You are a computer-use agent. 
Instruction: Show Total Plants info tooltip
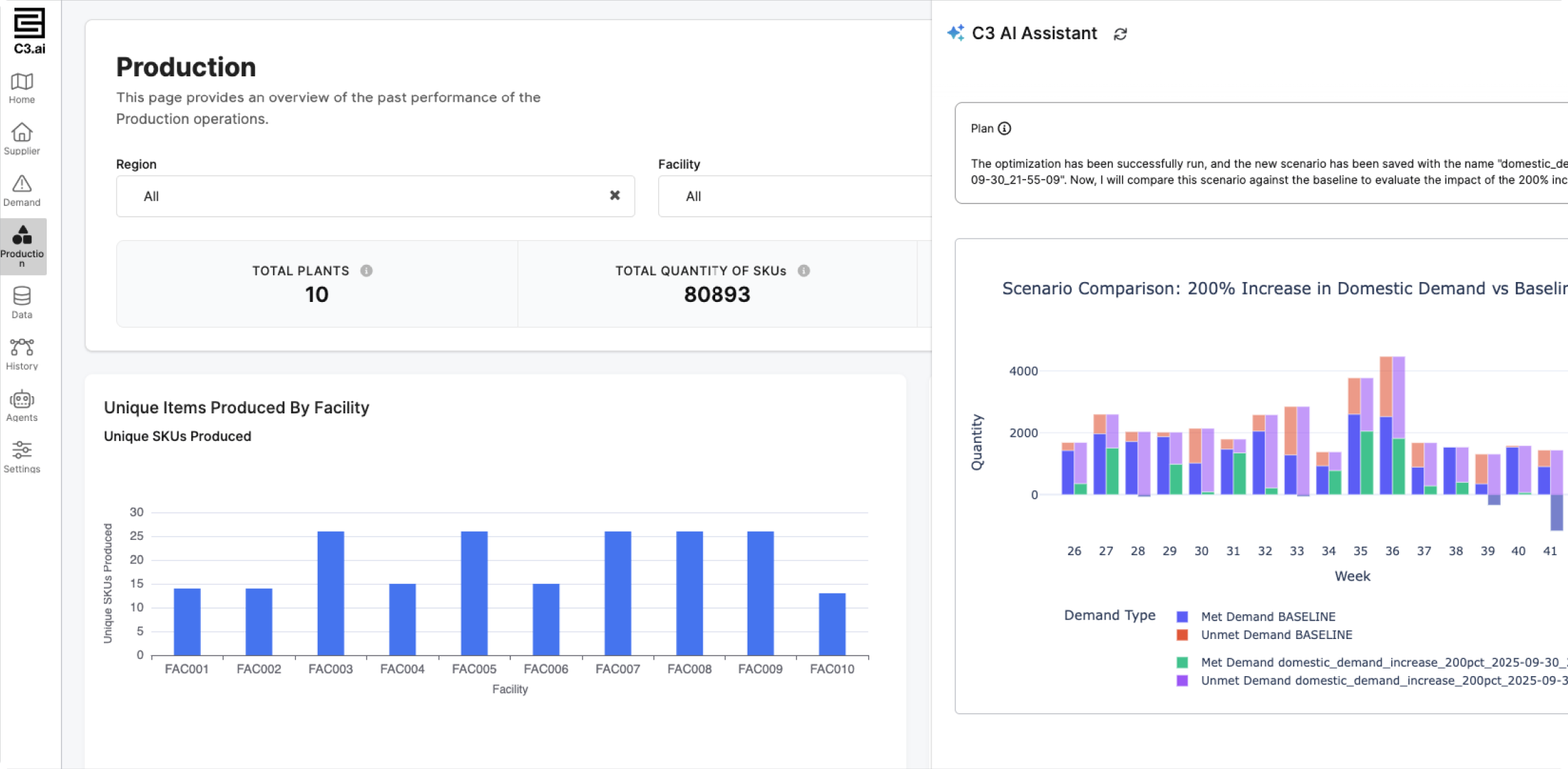click(367, 271)
